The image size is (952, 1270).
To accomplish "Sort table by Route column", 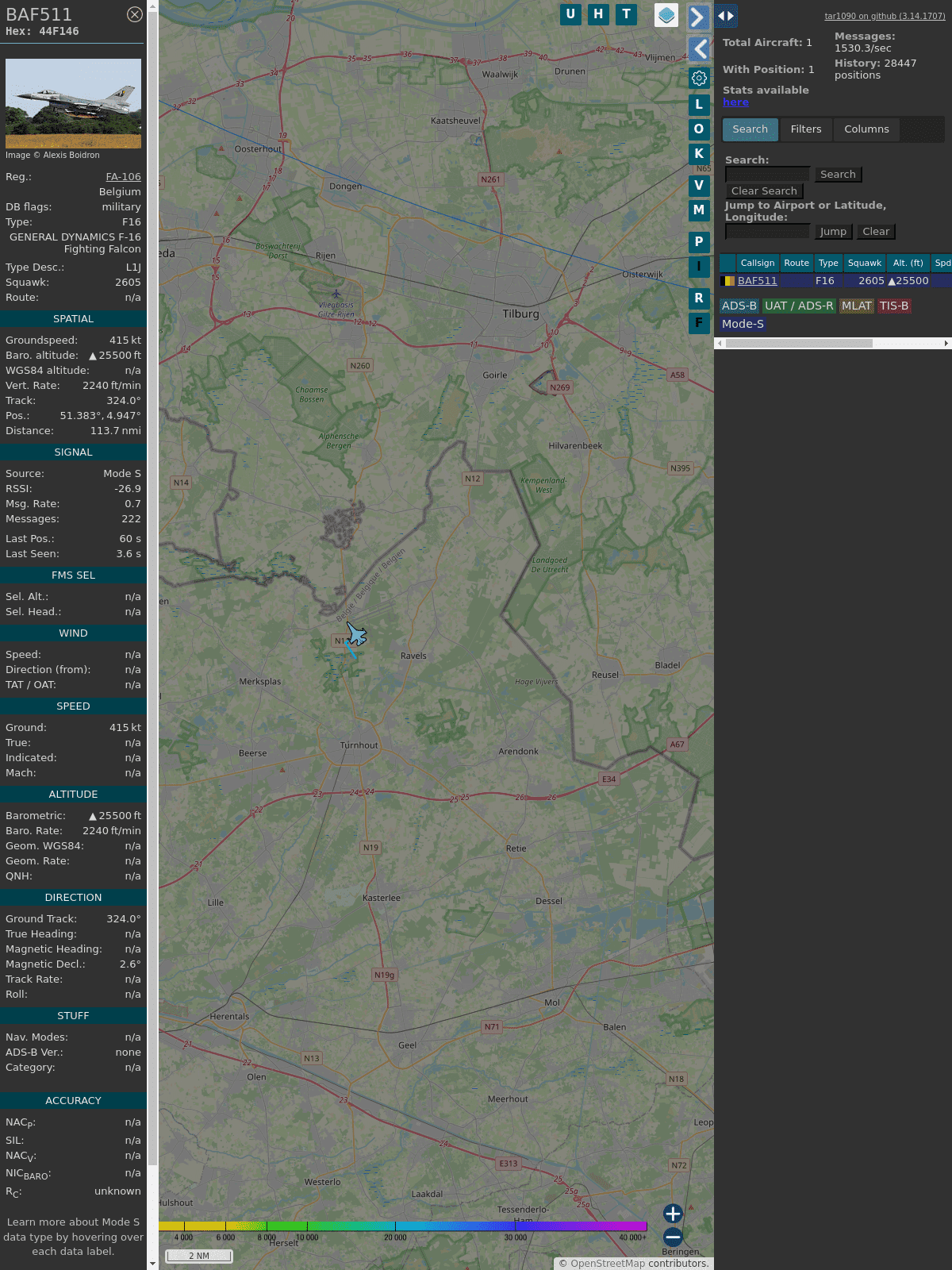I will pos(797,263).
